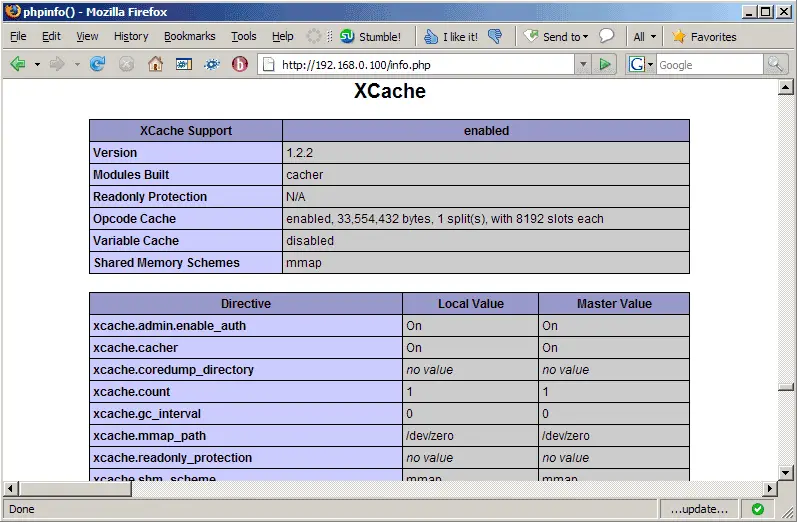Open the Send to dropdown
The image size is (797, 522).
pos(586,37)
